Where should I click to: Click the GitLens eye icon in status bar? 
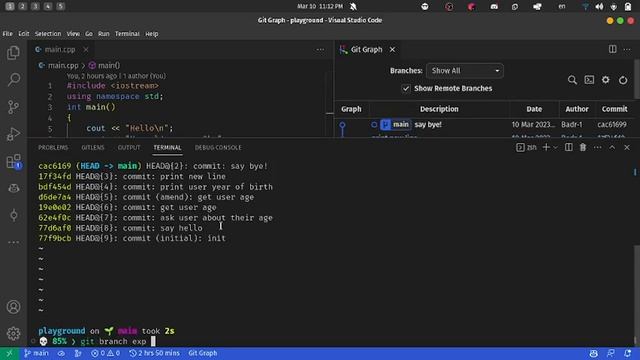pyautogui.click(x=61, y=353)
